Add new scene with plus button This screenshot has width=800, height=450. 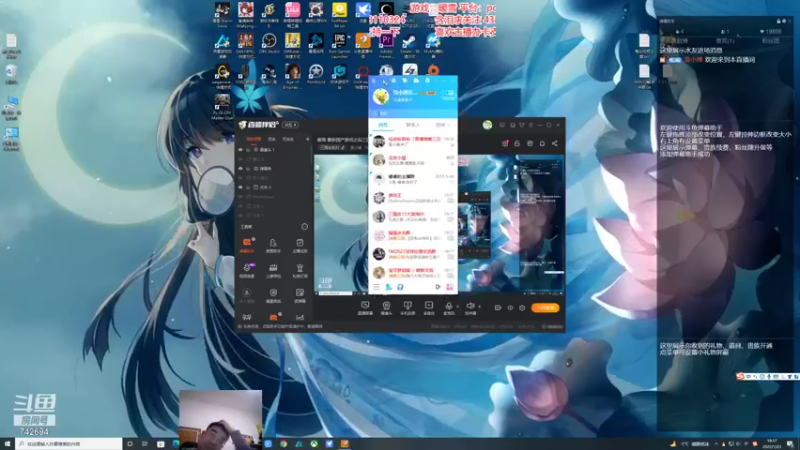point(307,139)
